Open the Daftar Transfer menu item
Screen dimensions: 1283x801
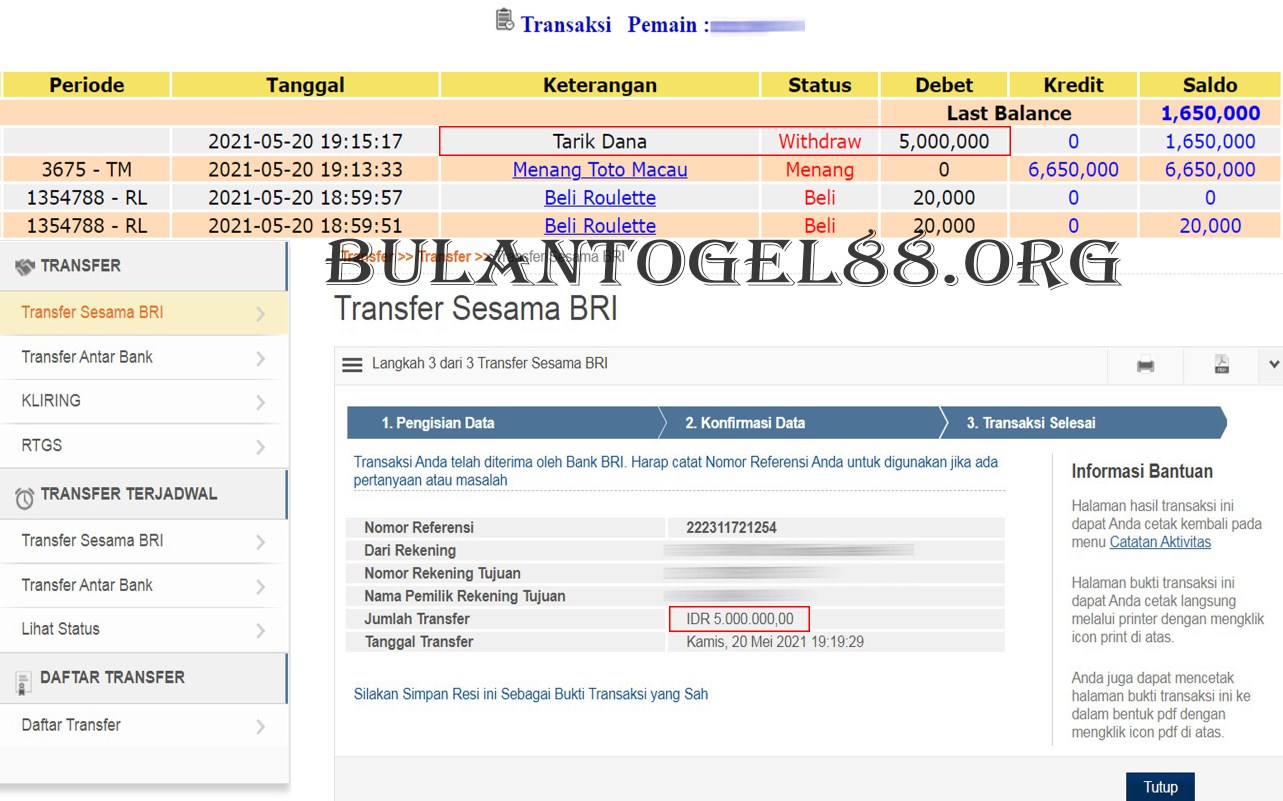[x=144, y=725]
